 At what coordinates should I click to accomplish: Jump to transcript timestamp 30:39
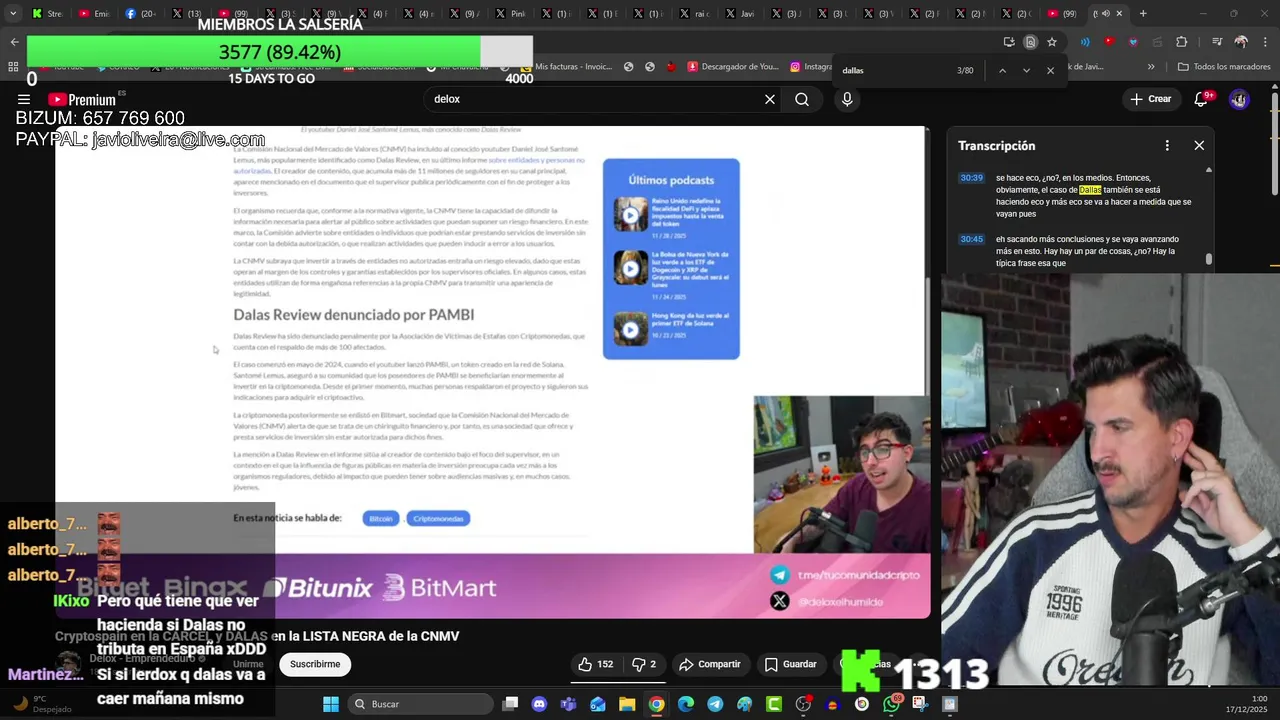pos(971,178)
